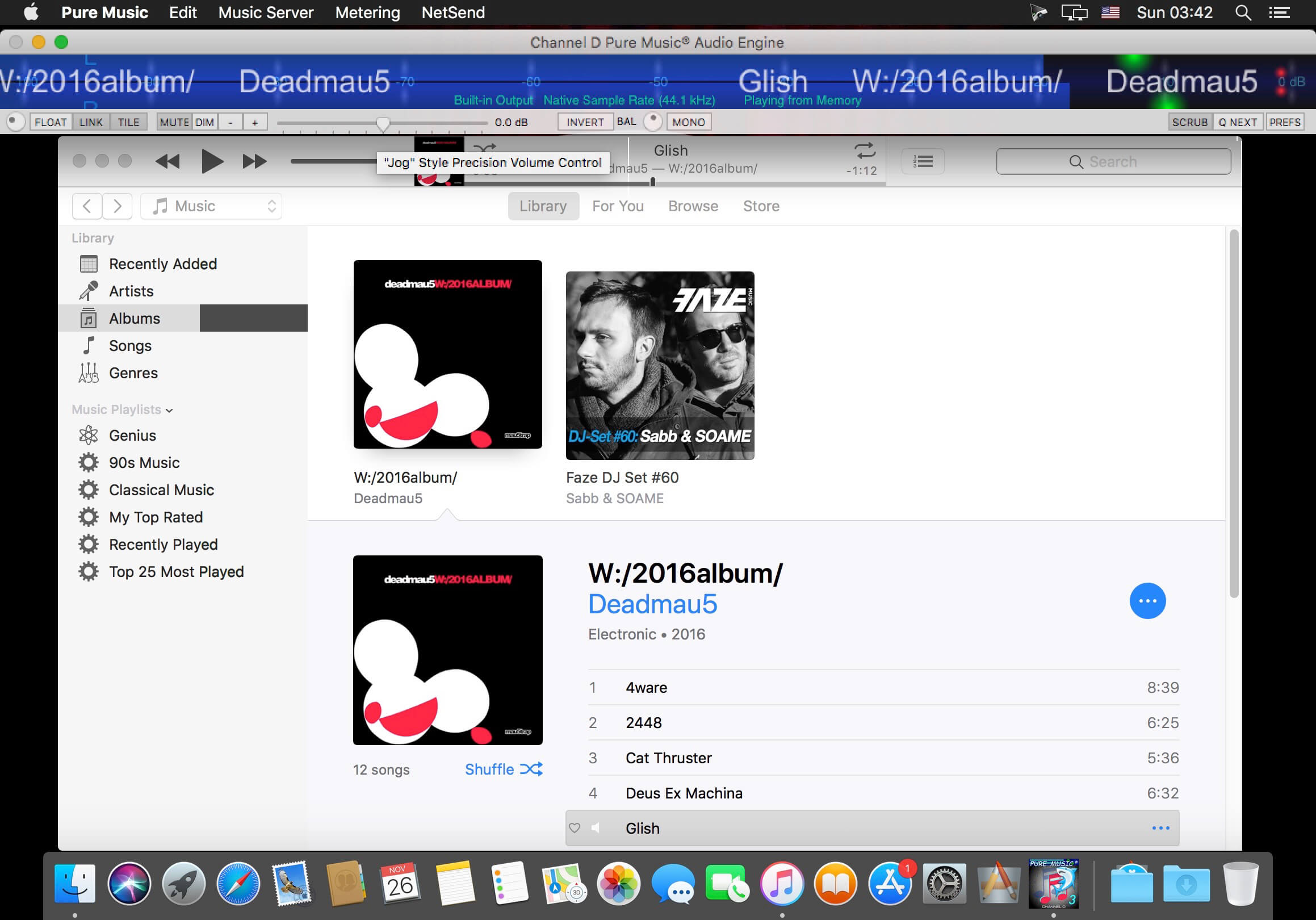Image resolution: width=1316 pixels, height=920 pixels.
Task: Switch to the Store tab
Action: pyautogui.click(x=761, y=206)
